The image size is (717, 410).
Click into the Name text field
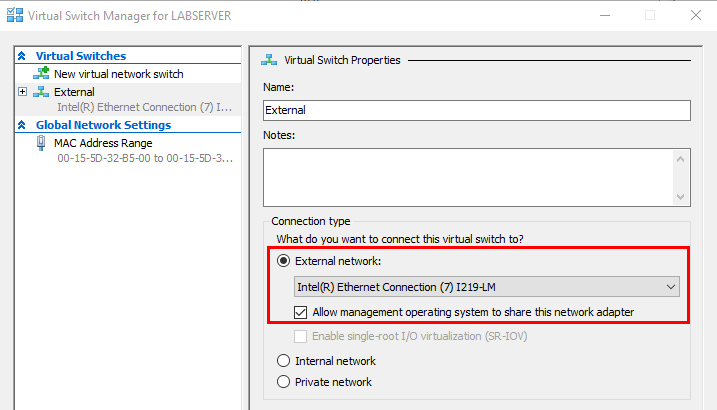tap(476, 111)
